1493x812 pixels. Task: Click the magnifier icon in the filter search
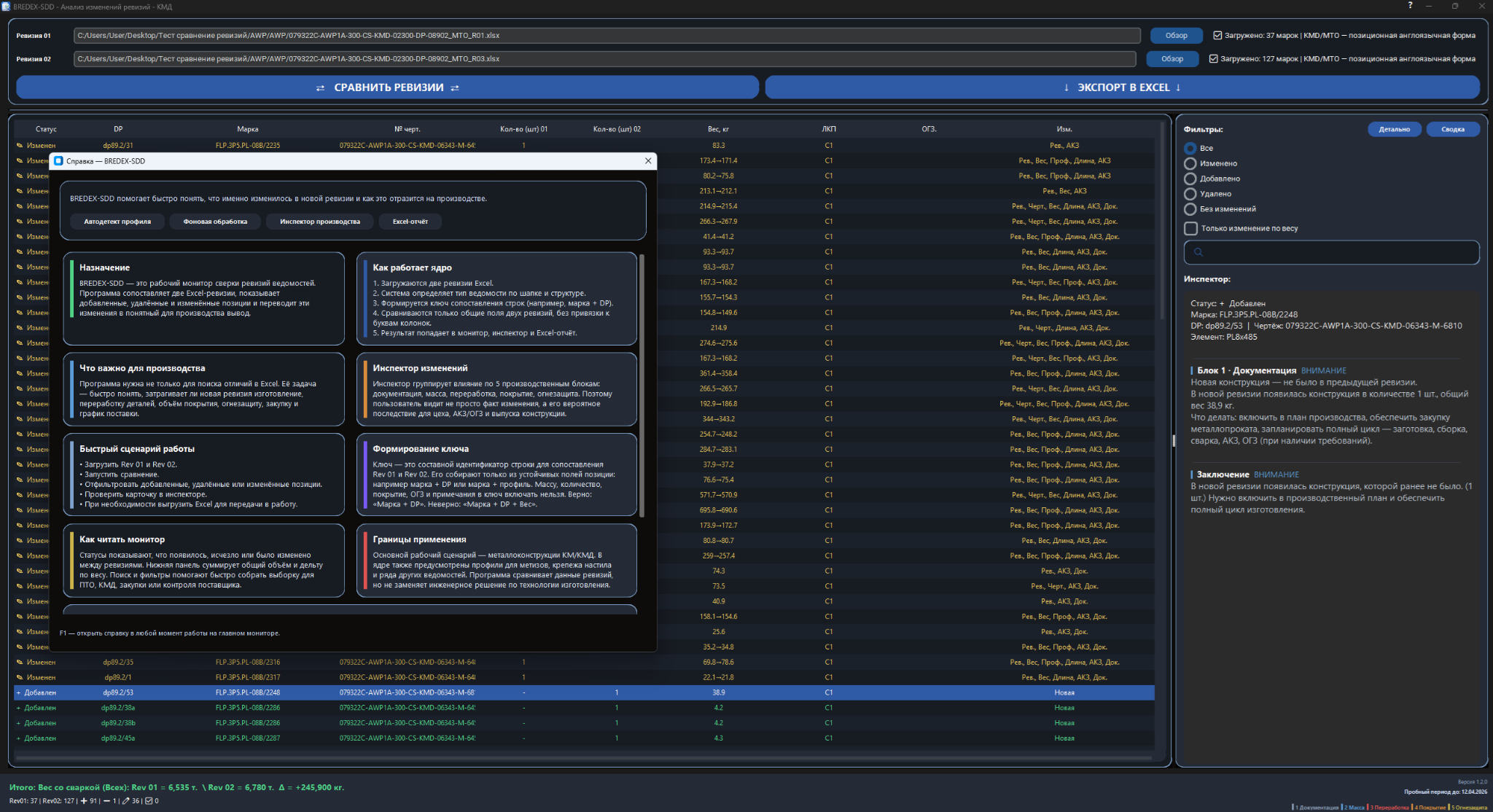pyautogui.click(x=1198, y=252)
